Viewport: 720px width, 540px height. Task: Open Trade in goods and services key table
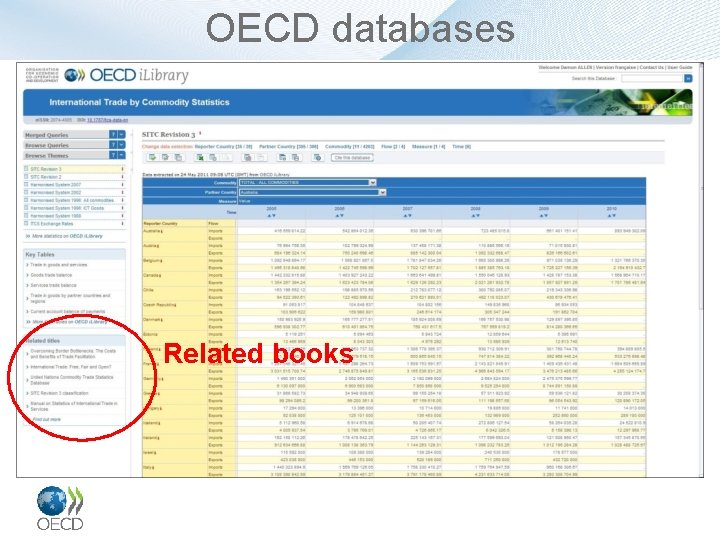pos(58,265)
